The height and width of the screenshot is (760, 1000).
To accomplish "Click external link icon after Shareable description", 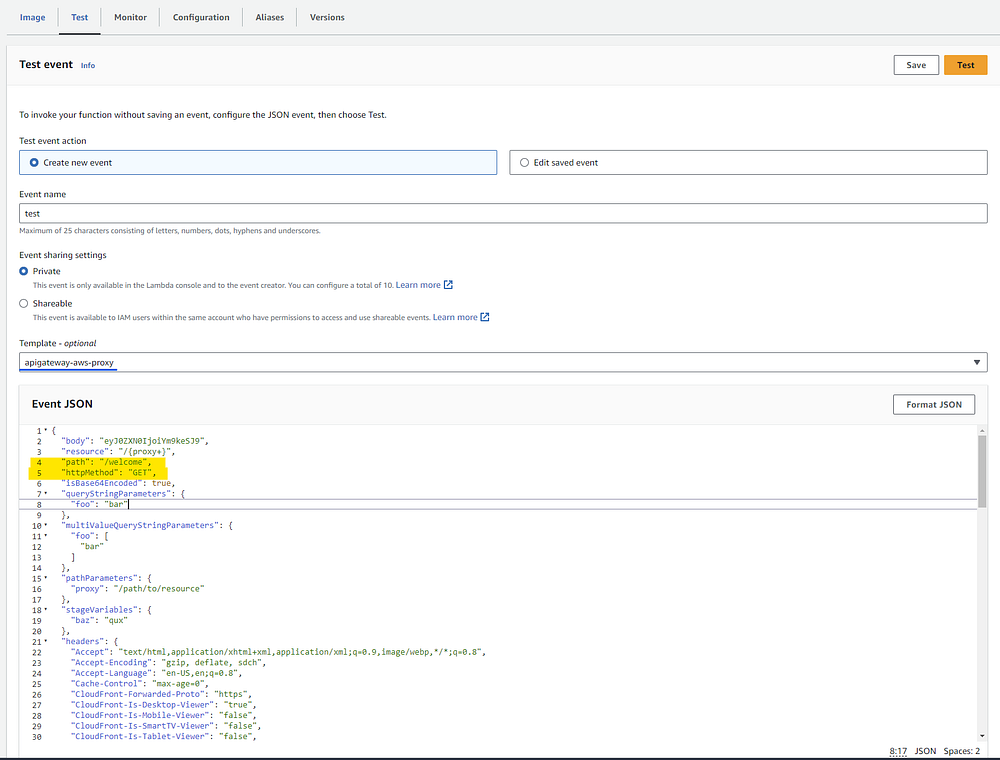I will coord(485,318).
